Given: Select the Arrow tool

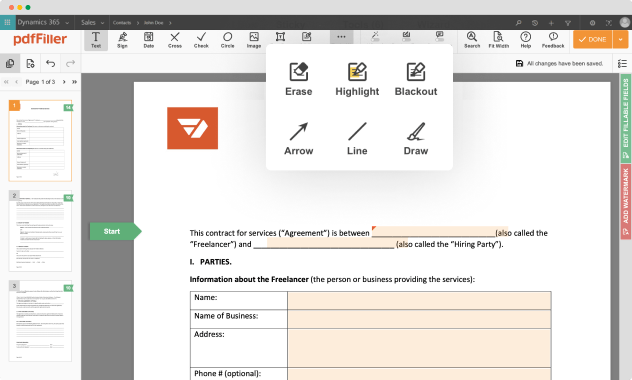Looking at the screenshot, I should (299, 139).
